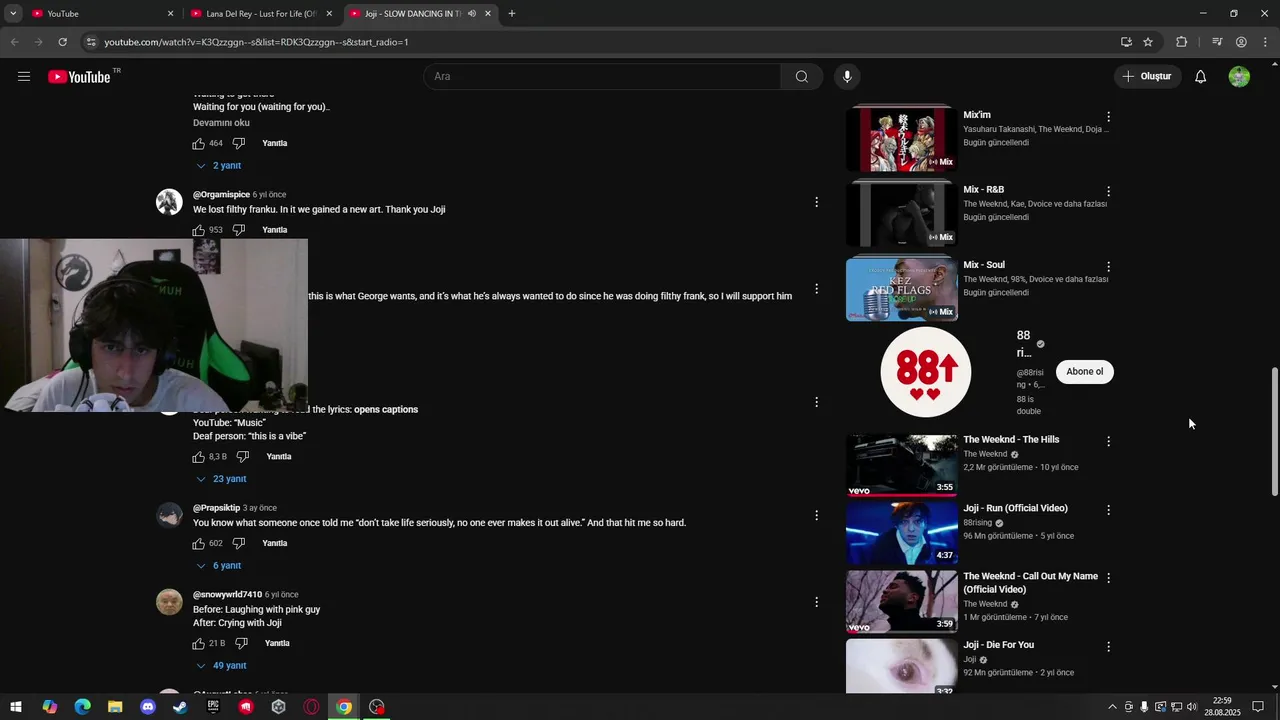
Task: Install YouTube app from address bar icon
Action: (x=1126, y=42)
